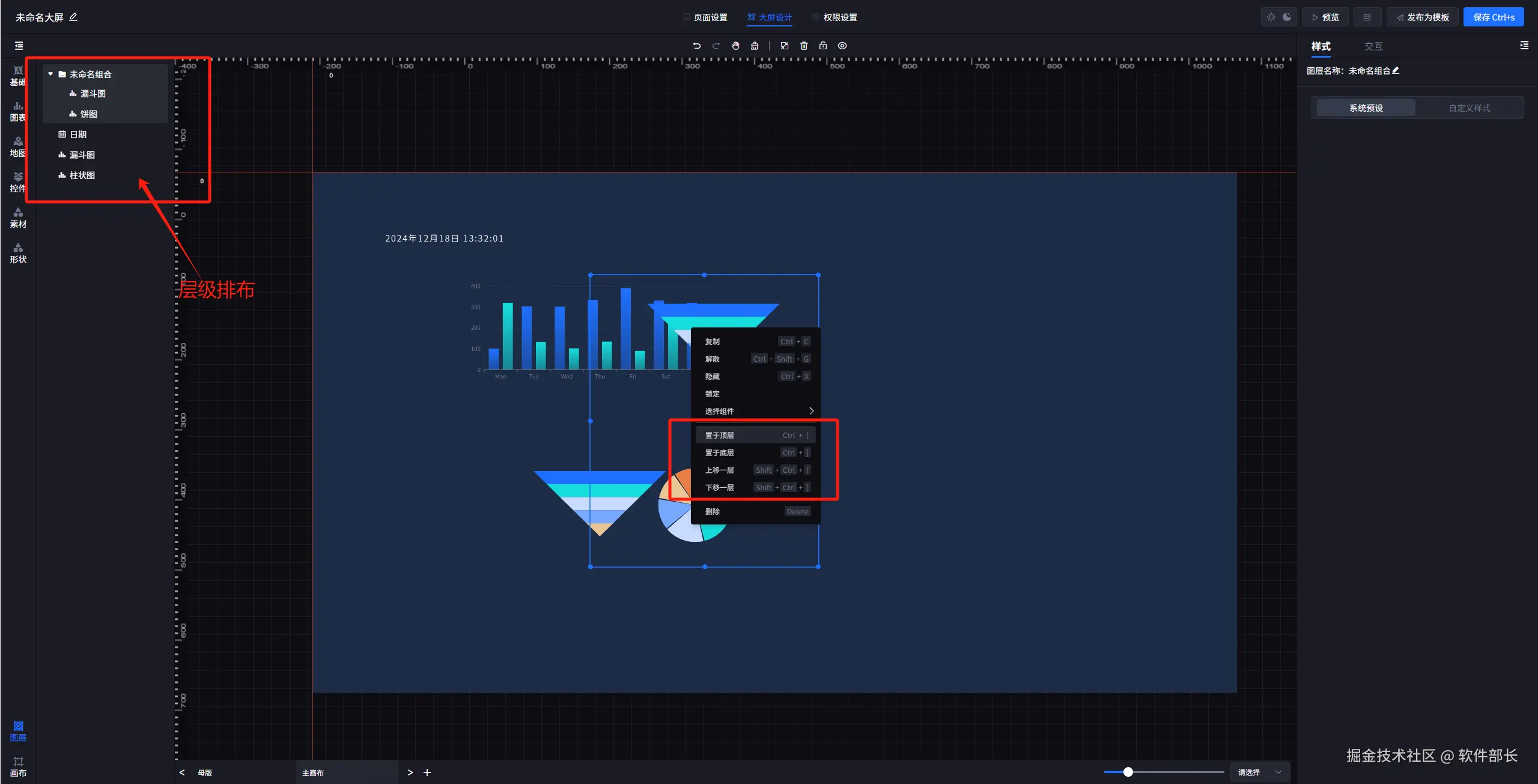Image resolution: width=1538 pixels, height=784 pixels.
Task: Click the 保存 Ctrl+s button
Action: (1493, 17)
